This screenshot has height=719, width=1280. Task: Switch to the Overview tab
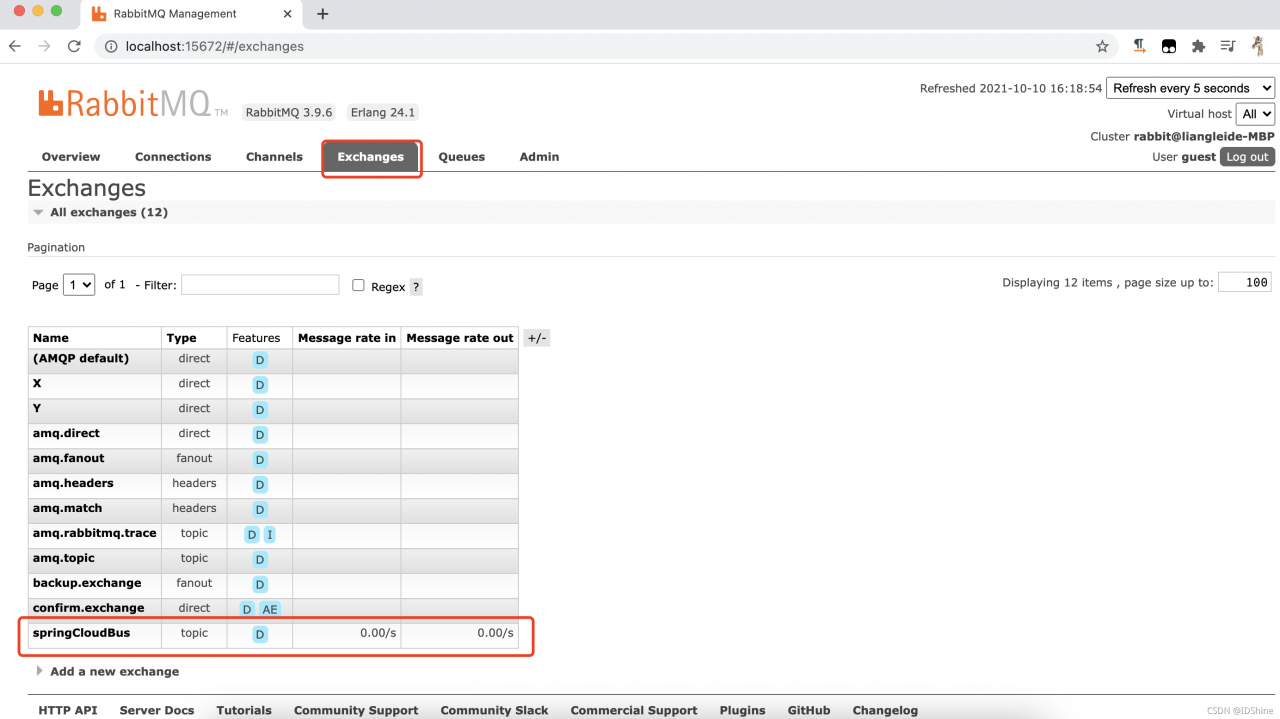[71, 157]
